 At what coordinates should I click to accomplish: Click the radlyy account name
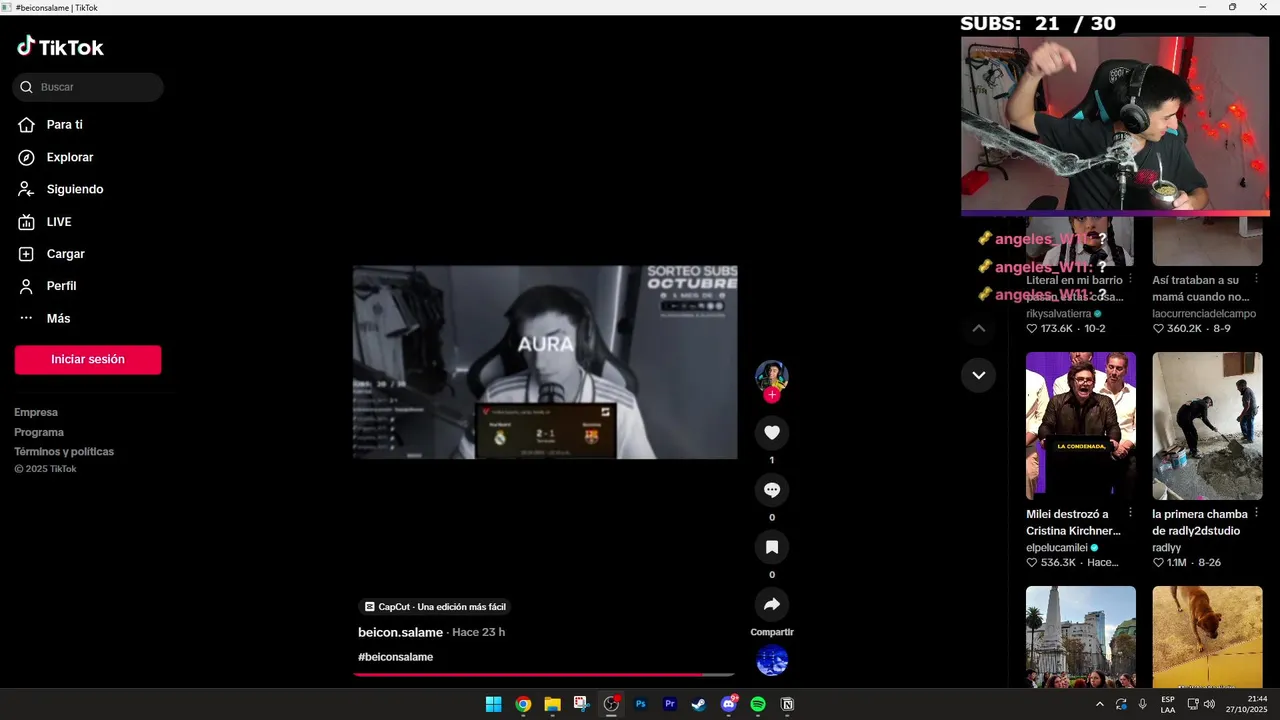pyautogui.click(x=1166, y=548)
